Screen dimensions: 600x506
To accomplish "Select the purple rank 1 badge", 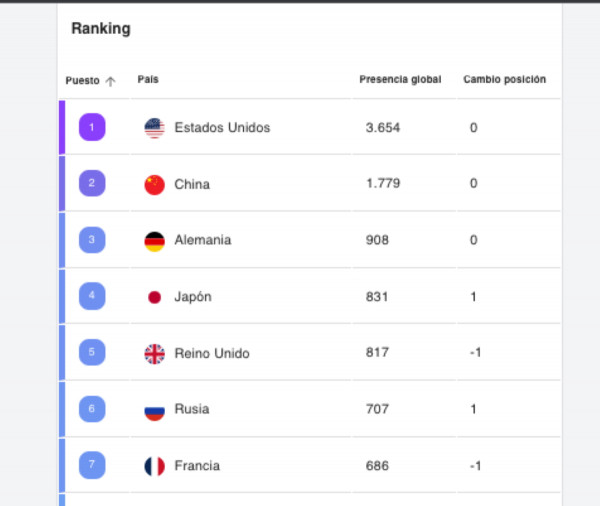I will [92, 127].
